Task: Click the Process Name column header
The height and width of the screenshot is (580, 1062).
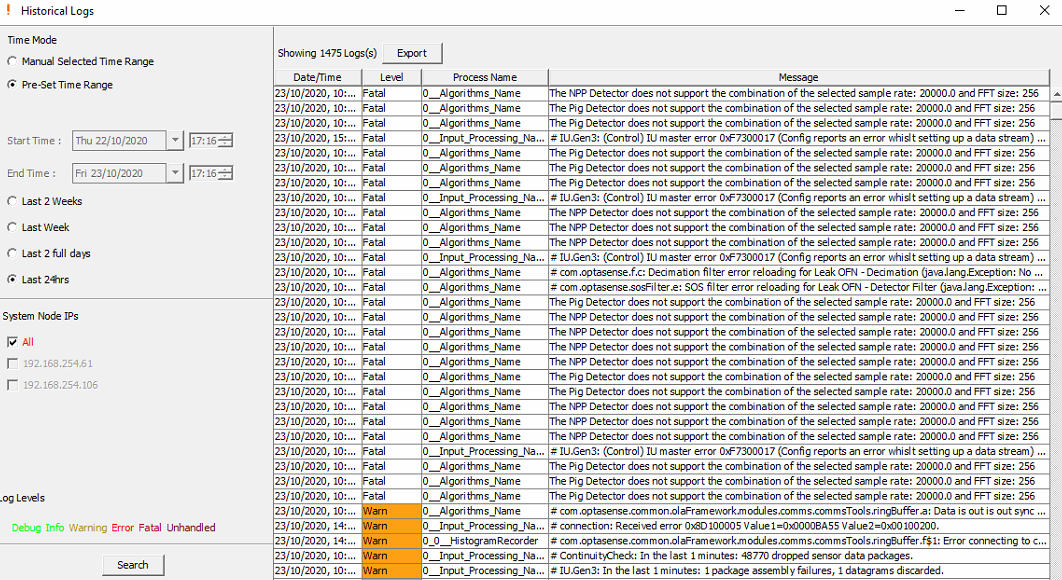Action: [484, 77]
